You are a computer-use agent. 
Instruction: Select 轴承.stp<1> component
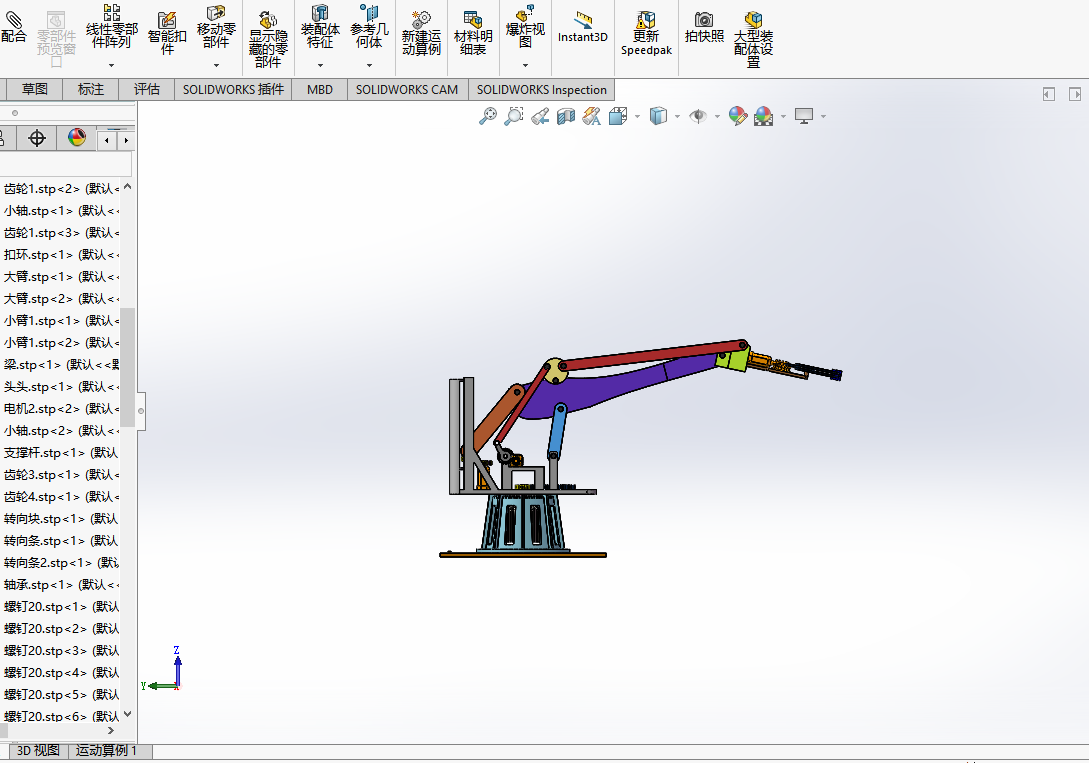coord(61,585)
